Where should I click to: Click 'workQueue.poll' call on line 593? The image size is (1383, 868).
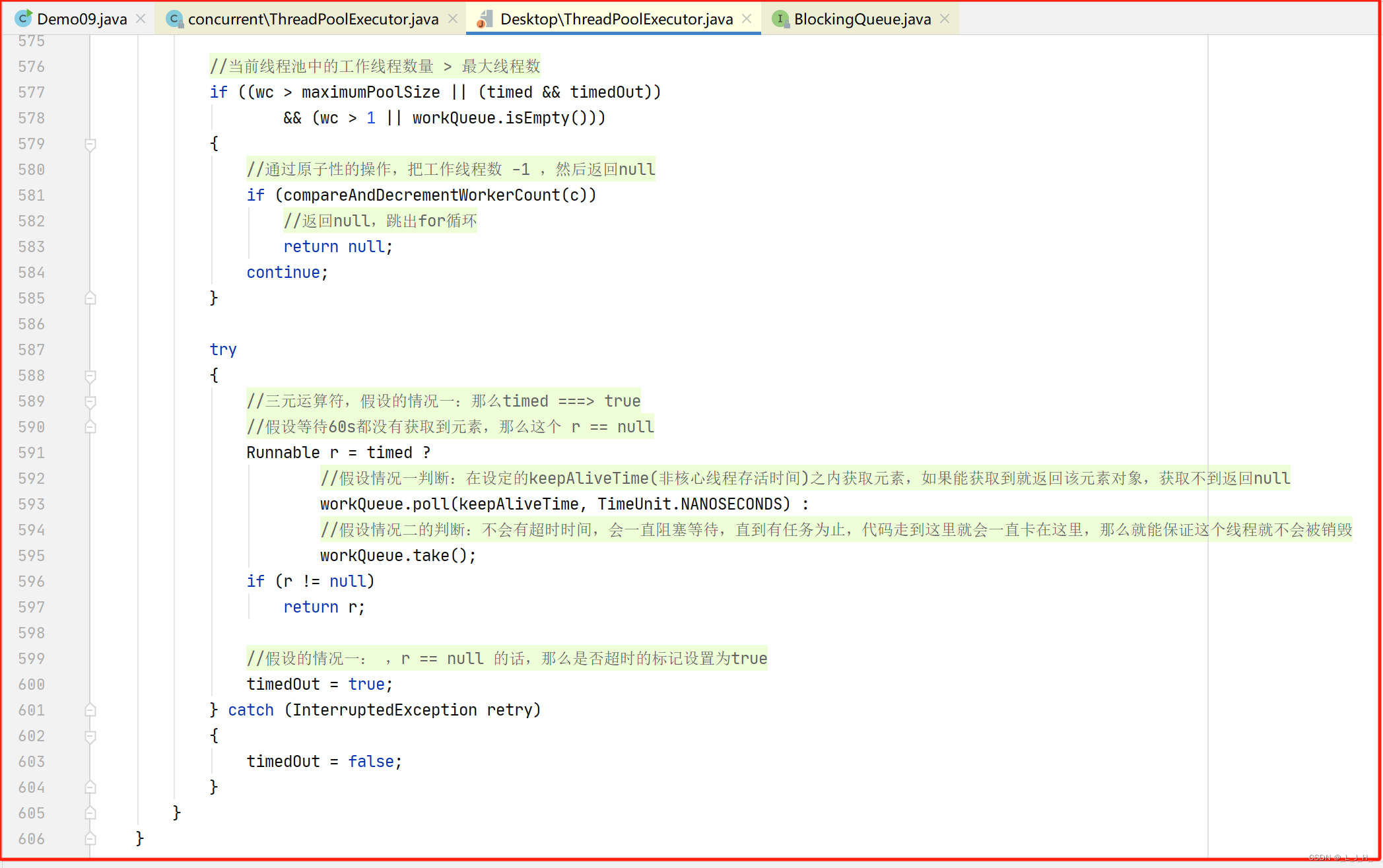pyautogui.click(x=385, y=504)
